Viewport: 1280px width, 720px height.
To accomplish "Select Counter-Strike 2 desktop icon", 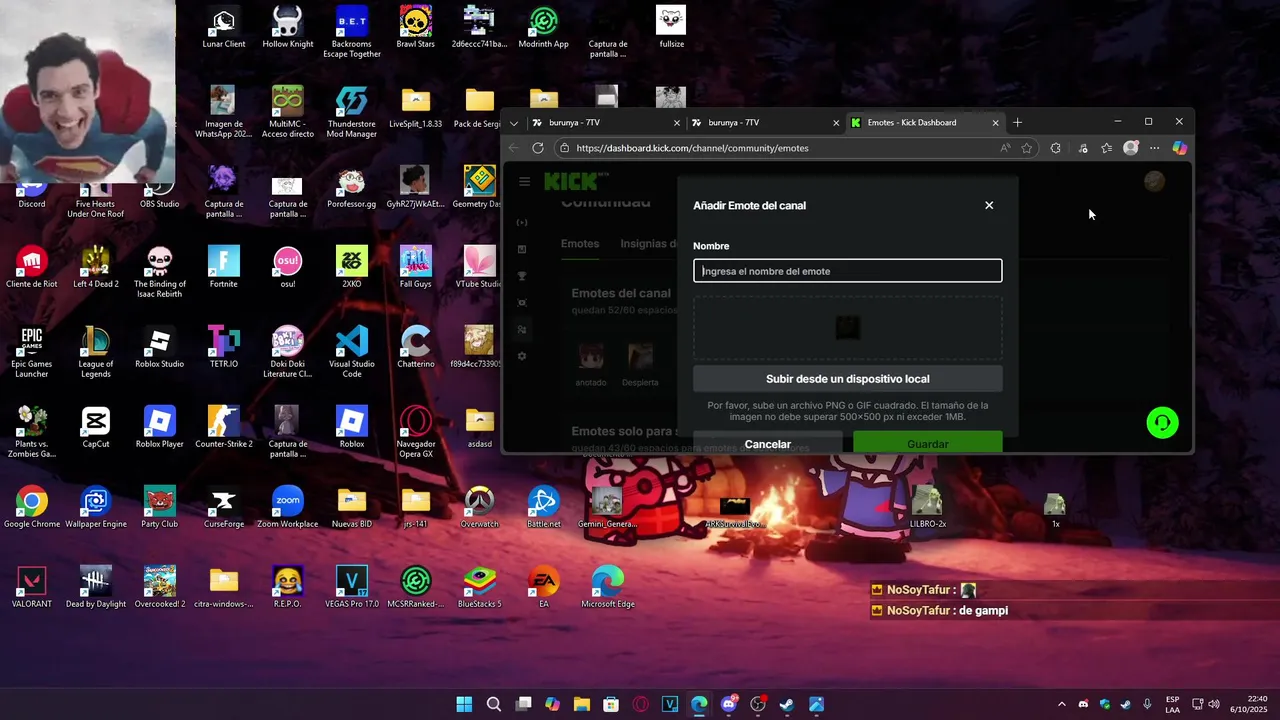I will pos(224,428).
